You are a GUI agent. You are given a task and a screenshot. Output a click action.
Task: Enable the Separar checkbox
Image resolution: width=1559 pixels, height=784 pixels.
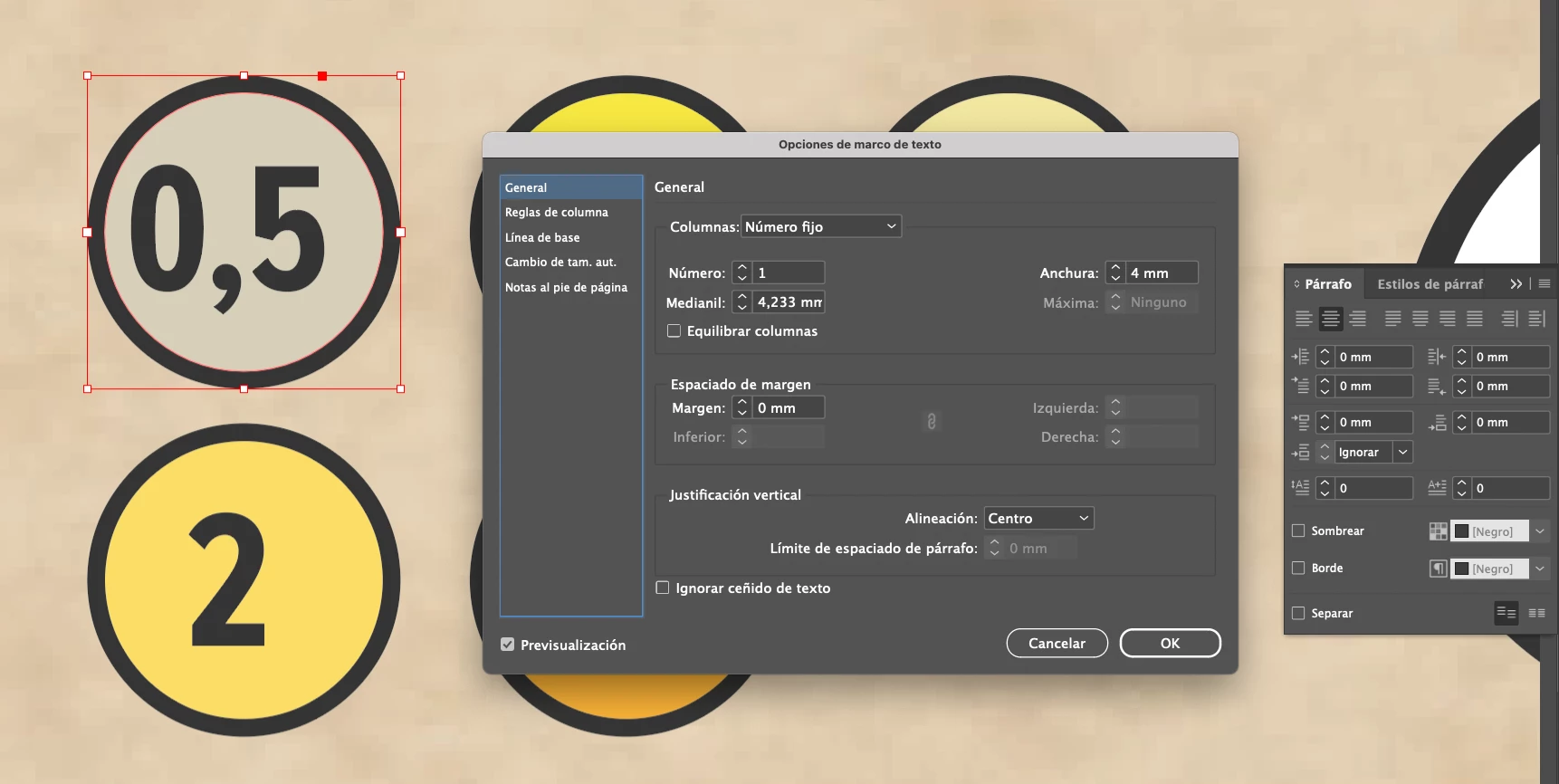pyautogui.click(x=1298, y=613)
